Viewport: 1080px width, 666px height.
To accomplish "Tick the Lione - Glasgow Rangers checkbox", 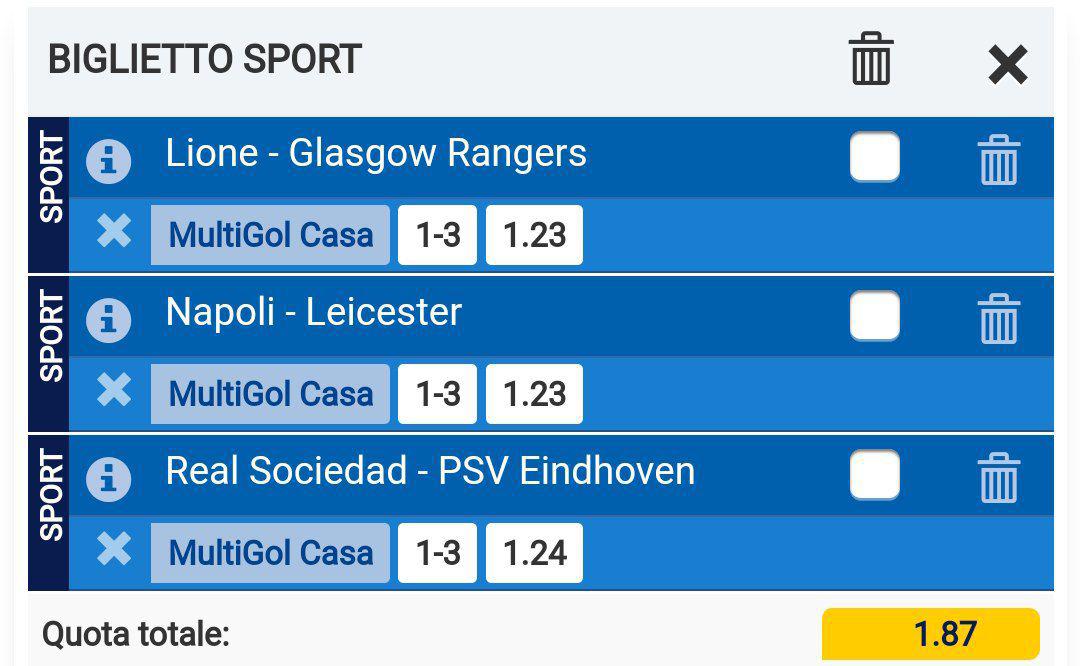I will [874, 157].
